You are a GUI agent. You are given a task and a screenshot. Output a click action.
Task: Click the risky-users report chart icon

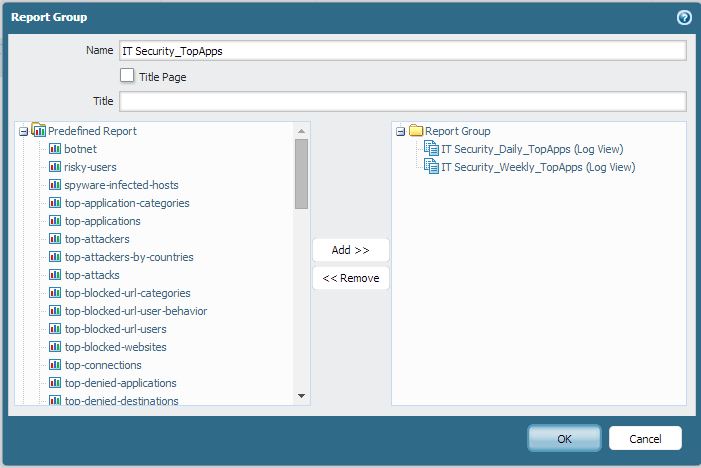55,167
